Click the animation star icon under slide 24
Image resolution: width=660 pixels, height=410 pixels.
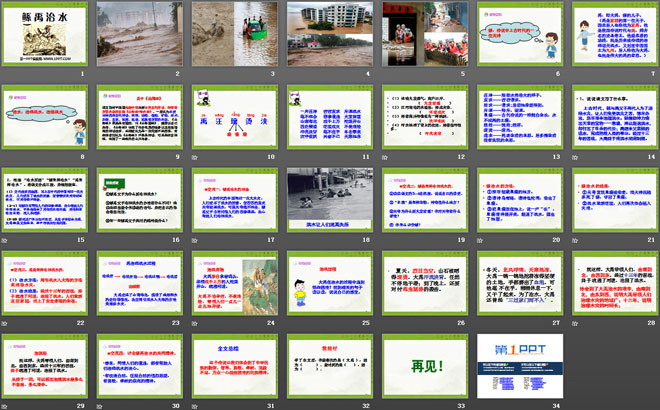coord(194,323)
